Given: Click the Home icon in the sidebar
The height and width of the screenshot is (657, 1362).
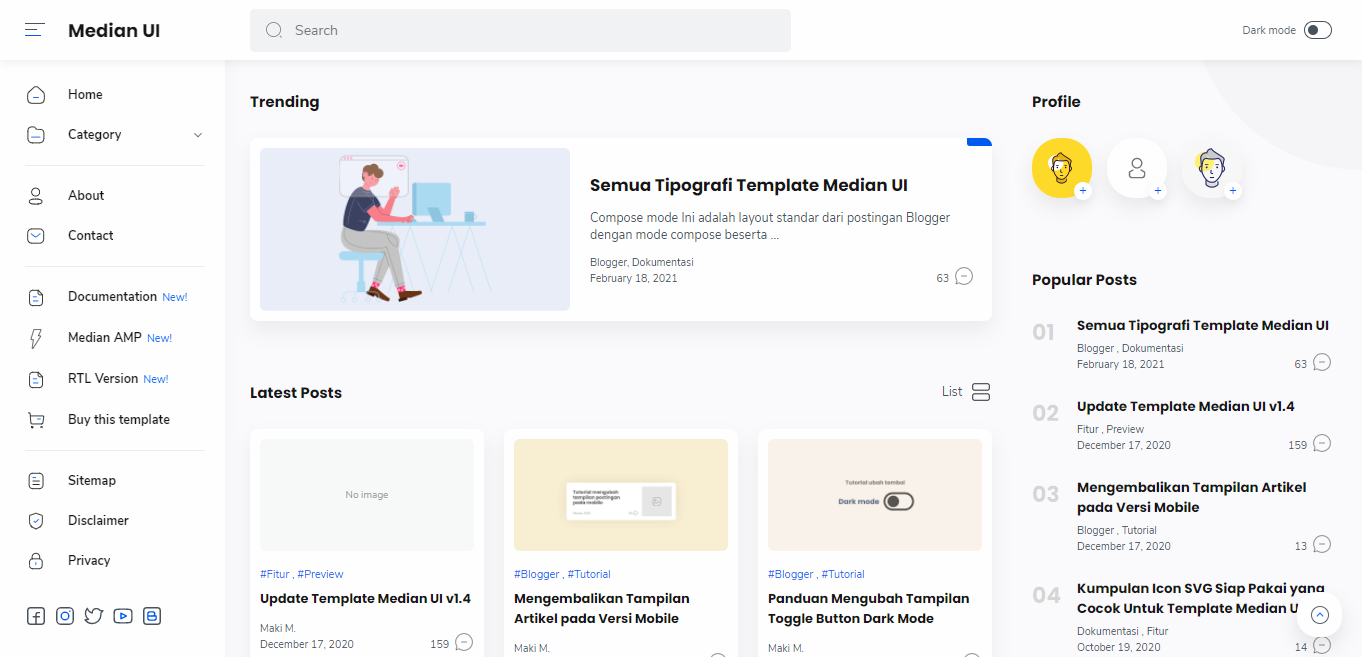Looking at the screenshot, I should [36, 95].
